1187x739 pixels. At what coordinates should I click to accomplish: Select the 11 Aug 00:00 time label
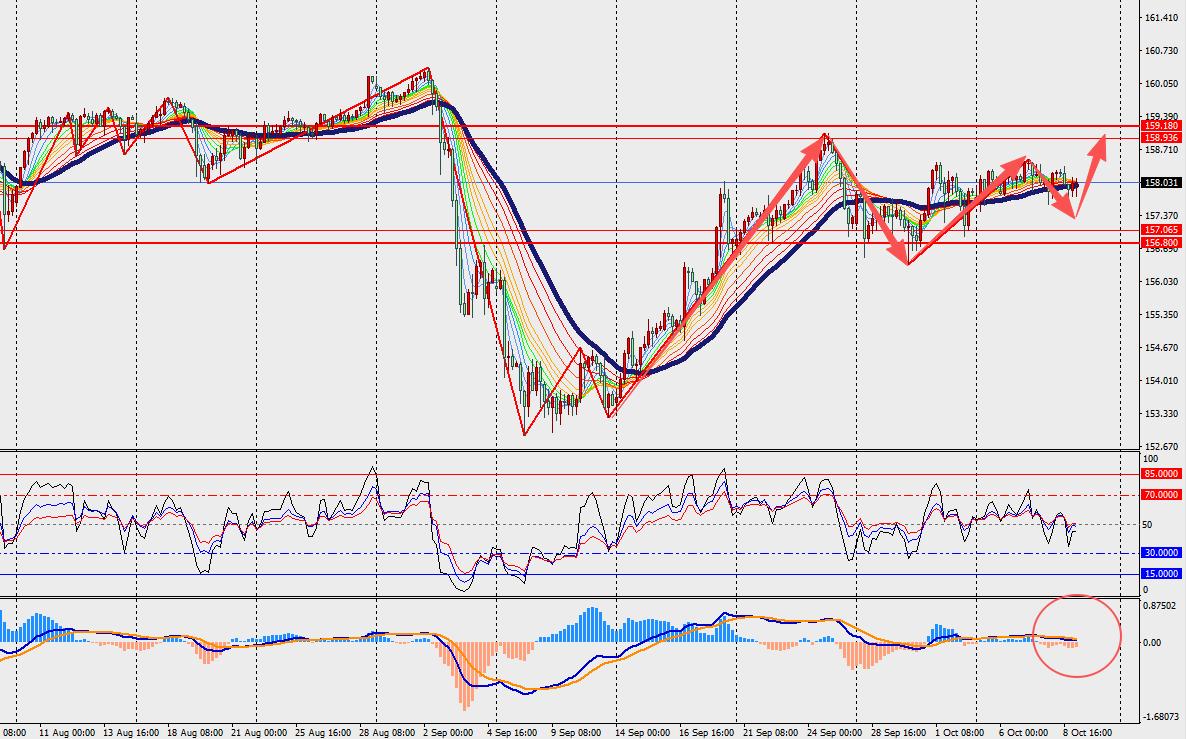coord(67,733)
